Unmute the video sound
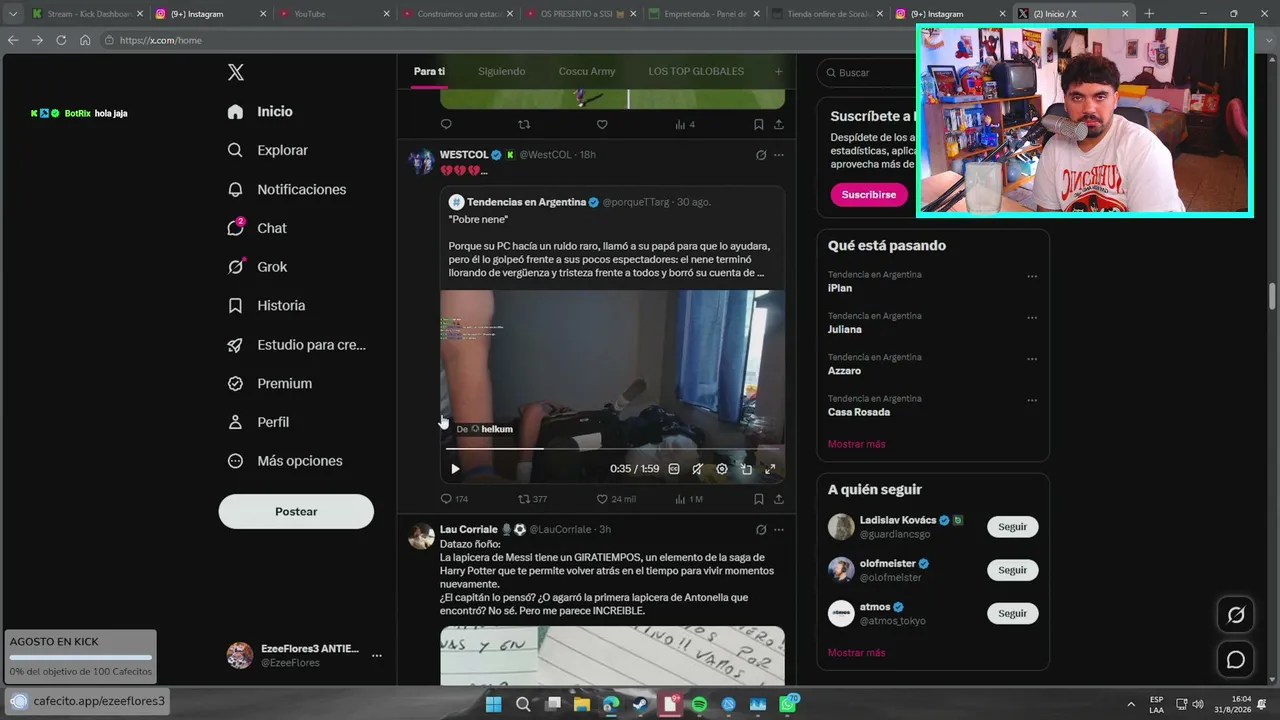Screen dimensions: 1280x720 coord(697,469)
